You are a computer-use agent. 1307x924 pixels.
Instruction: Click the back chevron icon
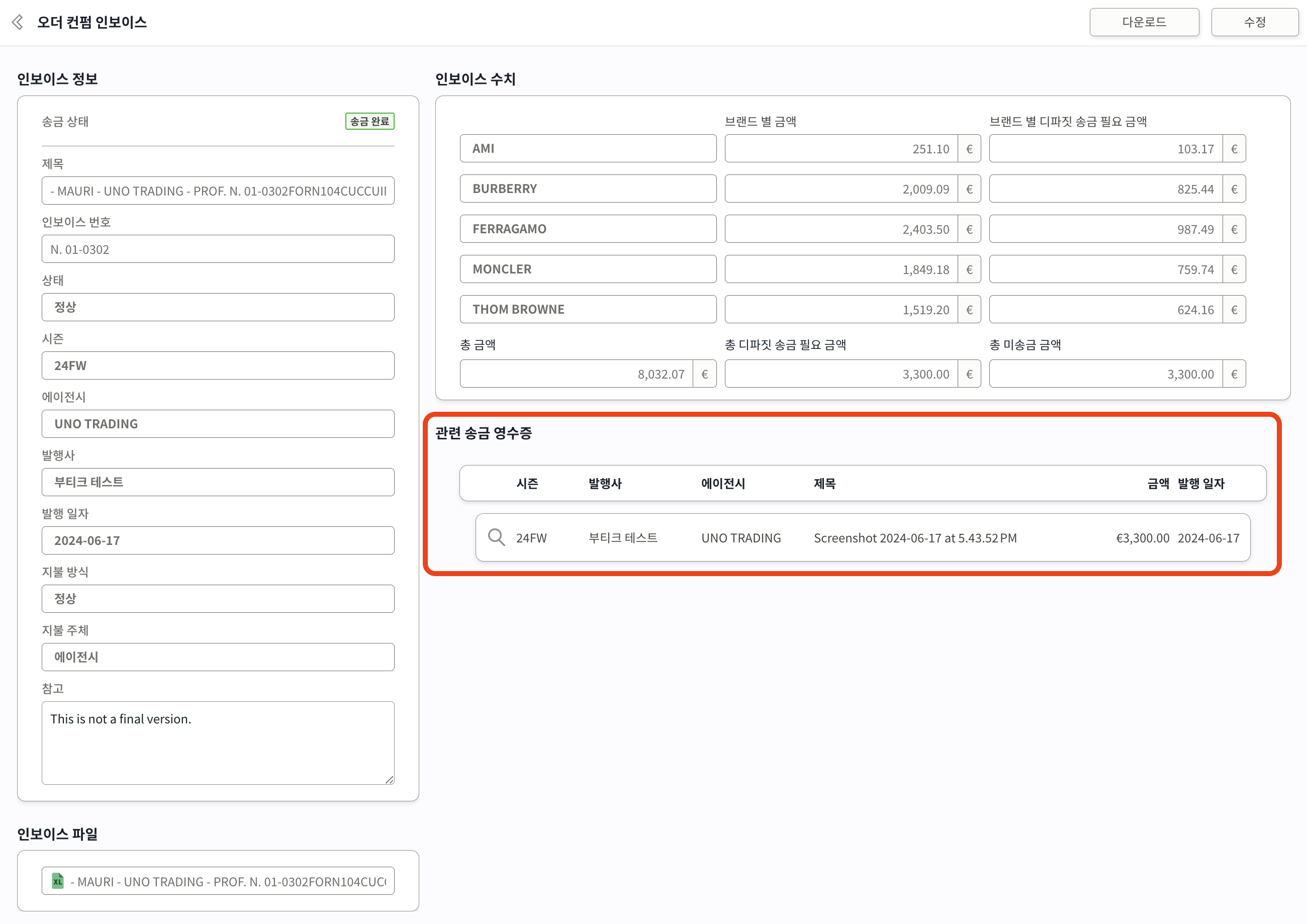[x=18, y=22]
